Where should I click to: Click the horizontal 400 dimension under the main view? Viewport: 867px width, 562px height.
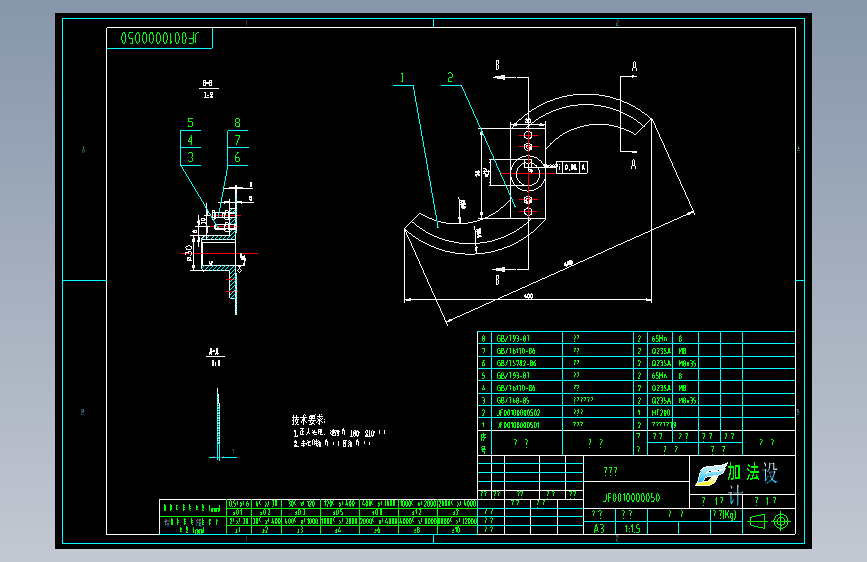[528, 296]
